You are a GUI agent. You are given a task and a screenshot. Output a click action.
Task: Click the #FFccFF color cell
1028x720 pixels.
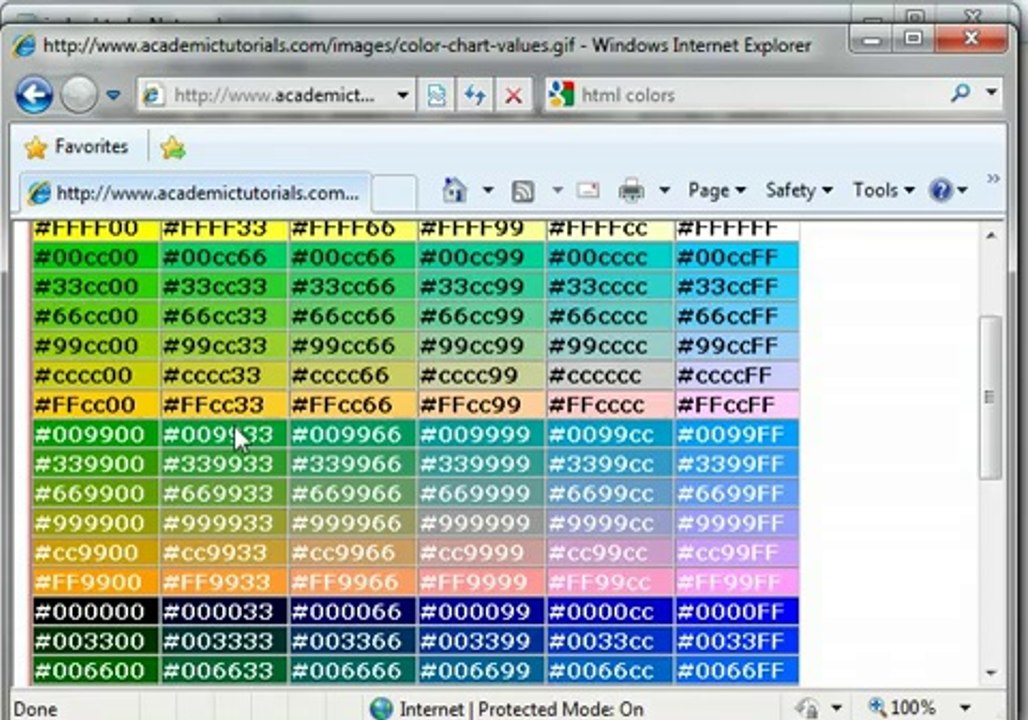click(737, 405)
